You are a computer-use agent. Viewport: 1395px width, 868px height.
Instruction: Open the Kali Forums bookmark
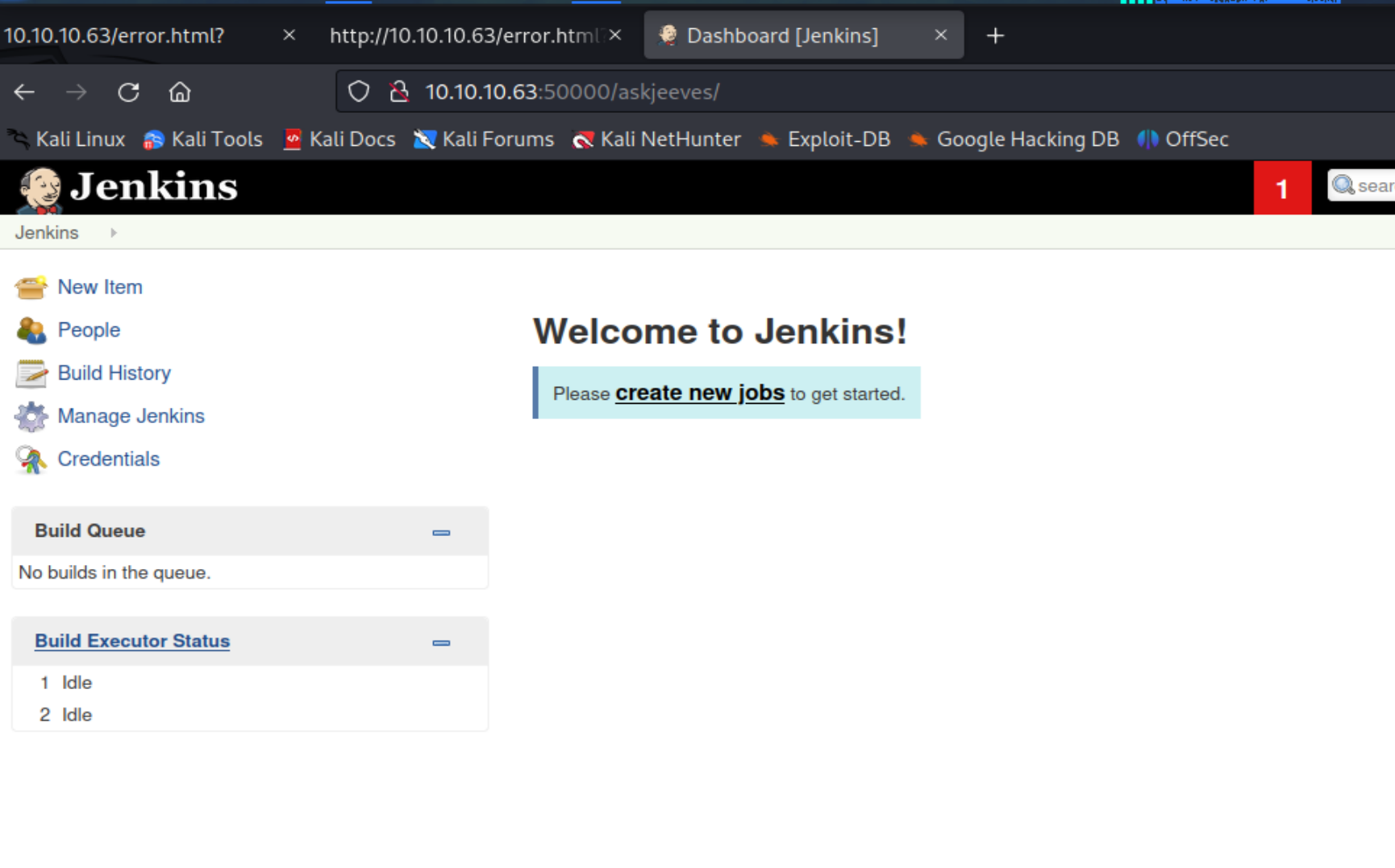pos(484,139)
